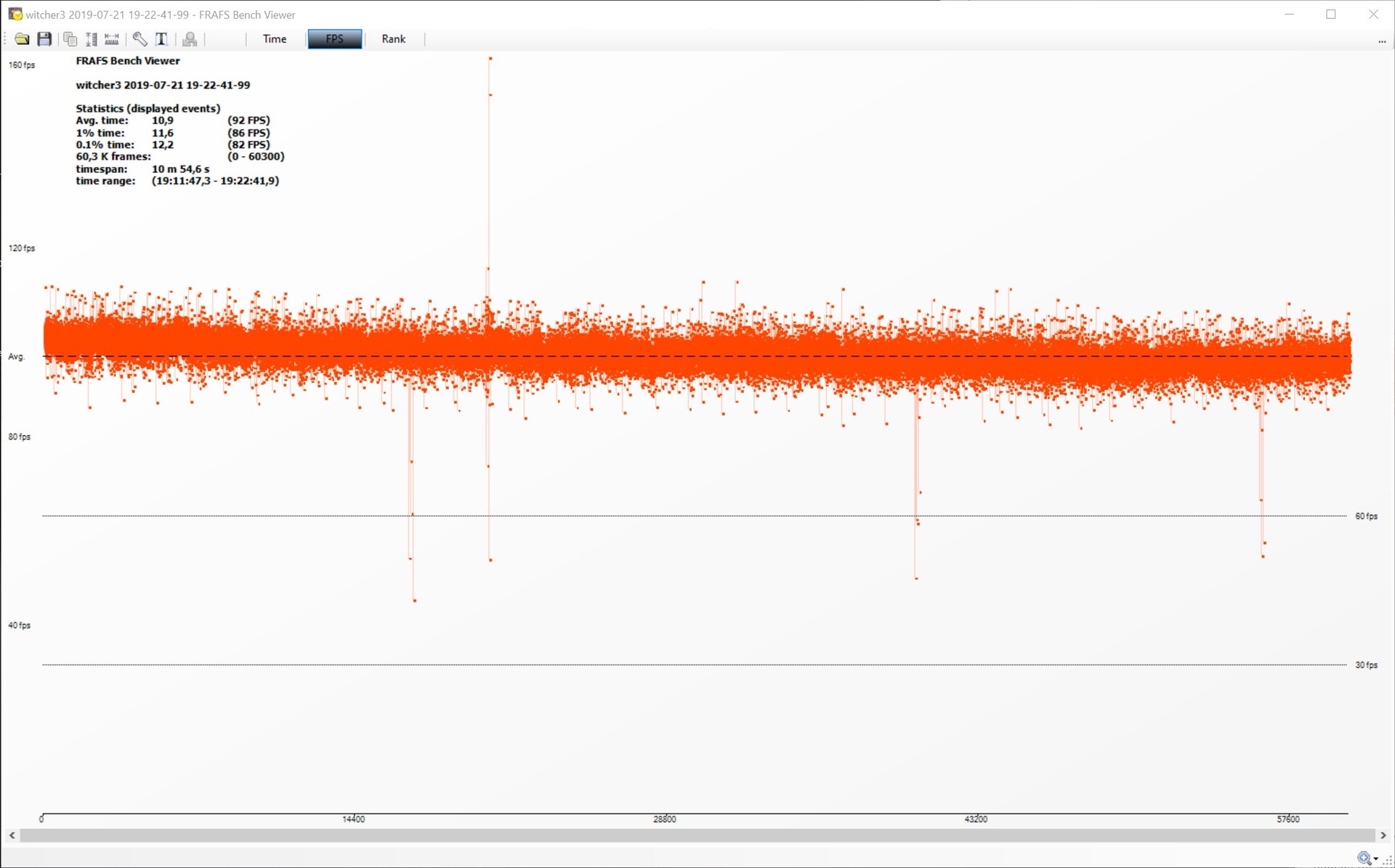Click the save floppy disk icon

(44, 39)
